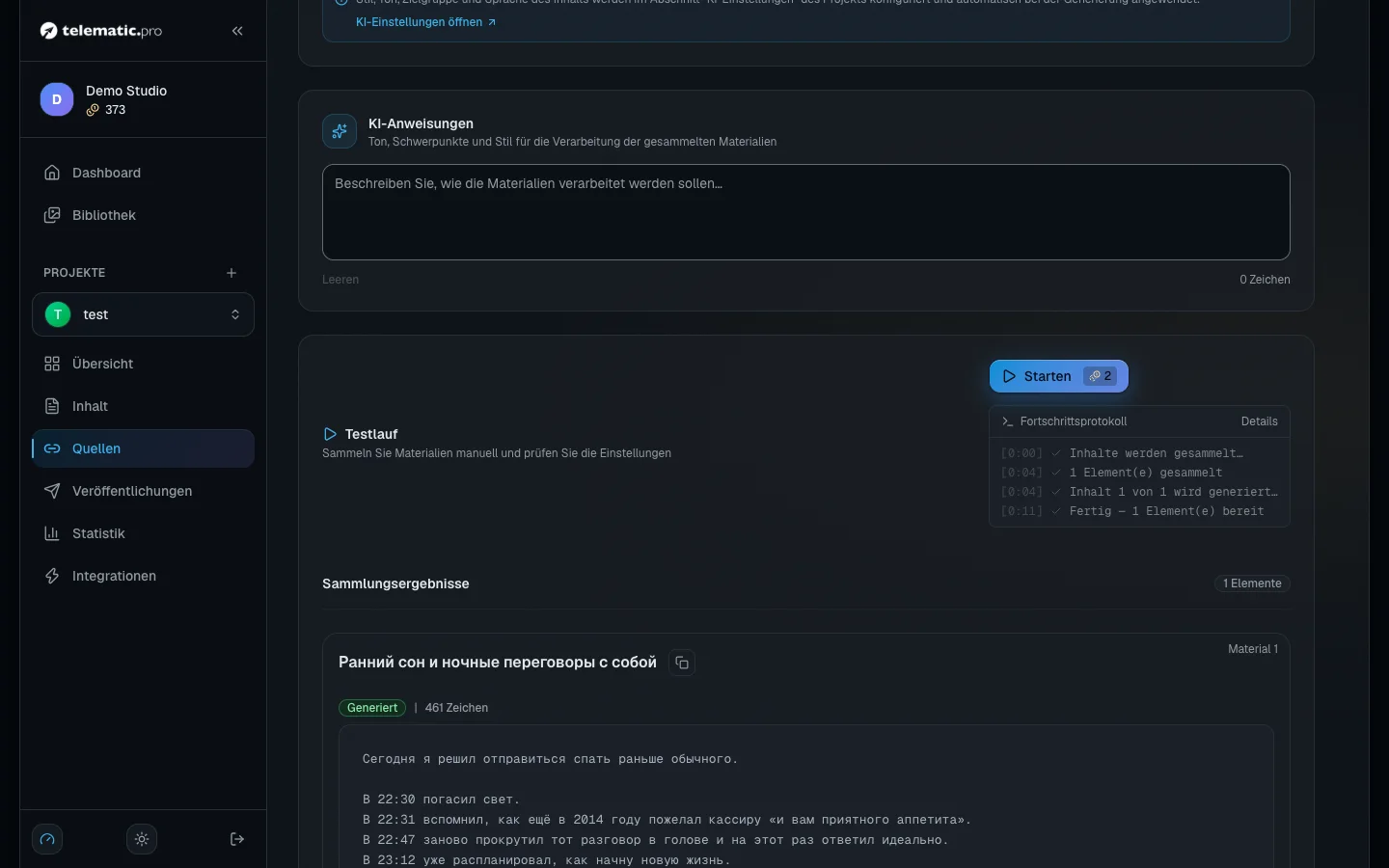Click the telematic.pro logo
The height and width of the screenshot is (868, 1389).
(x=101, y=31)
